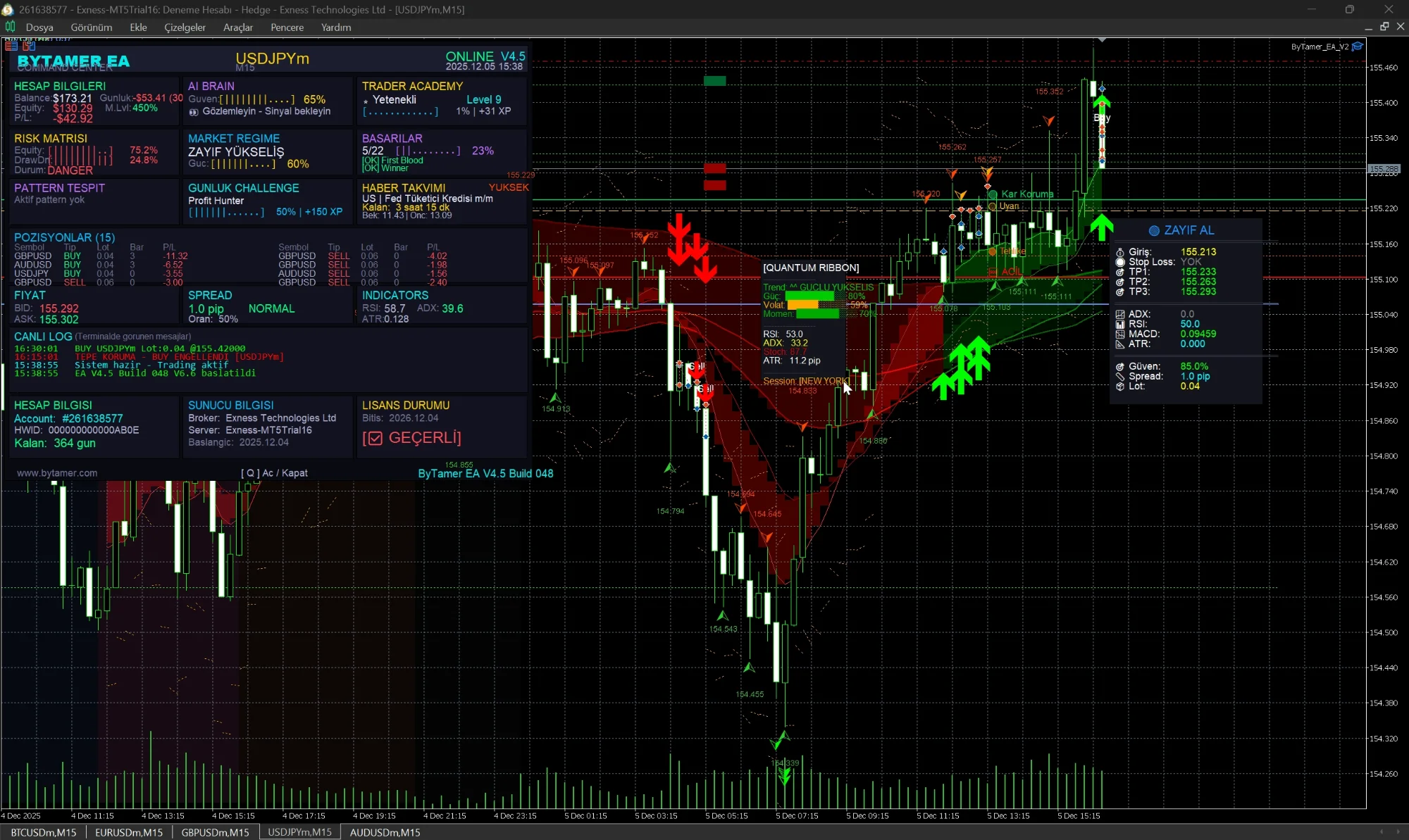Click the TP1 target icon

pos(1119,272)
